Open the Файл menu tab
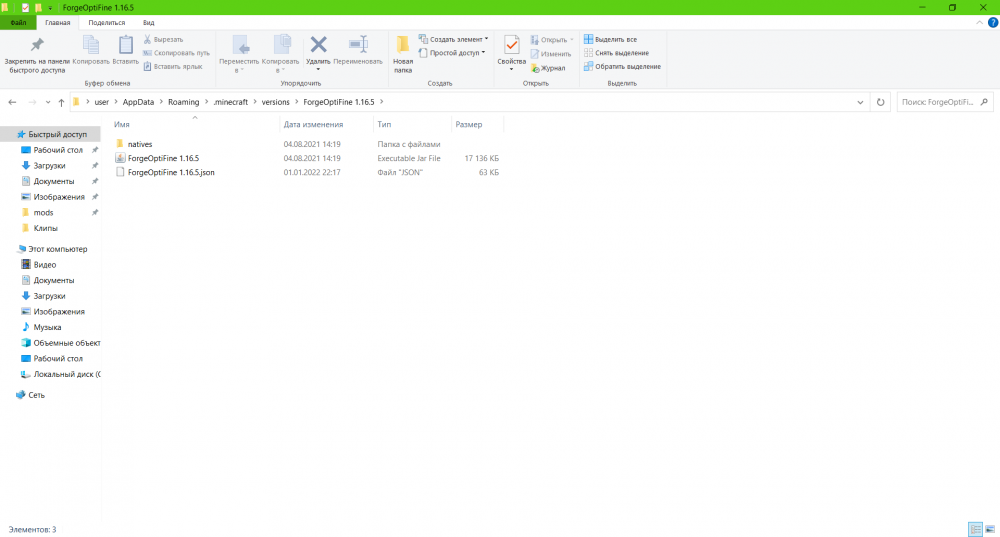The image size is (1000, 537). [18, 22]
